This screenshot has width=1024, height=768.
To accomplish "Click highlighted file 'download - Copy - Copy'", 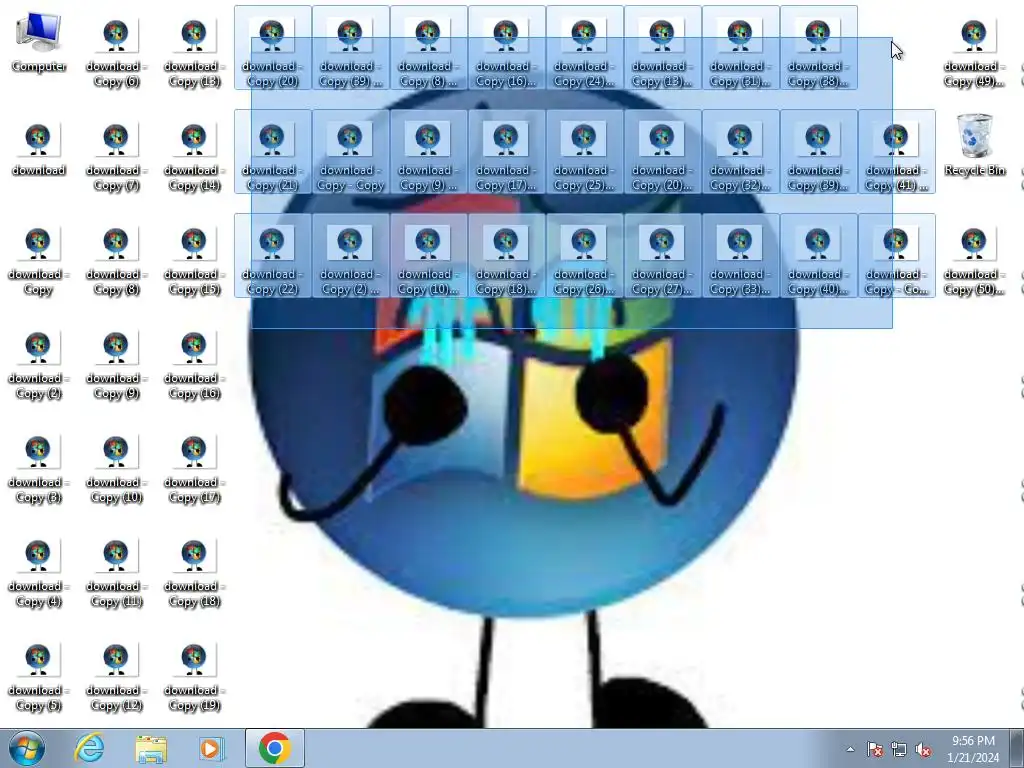I will (351, 152).
